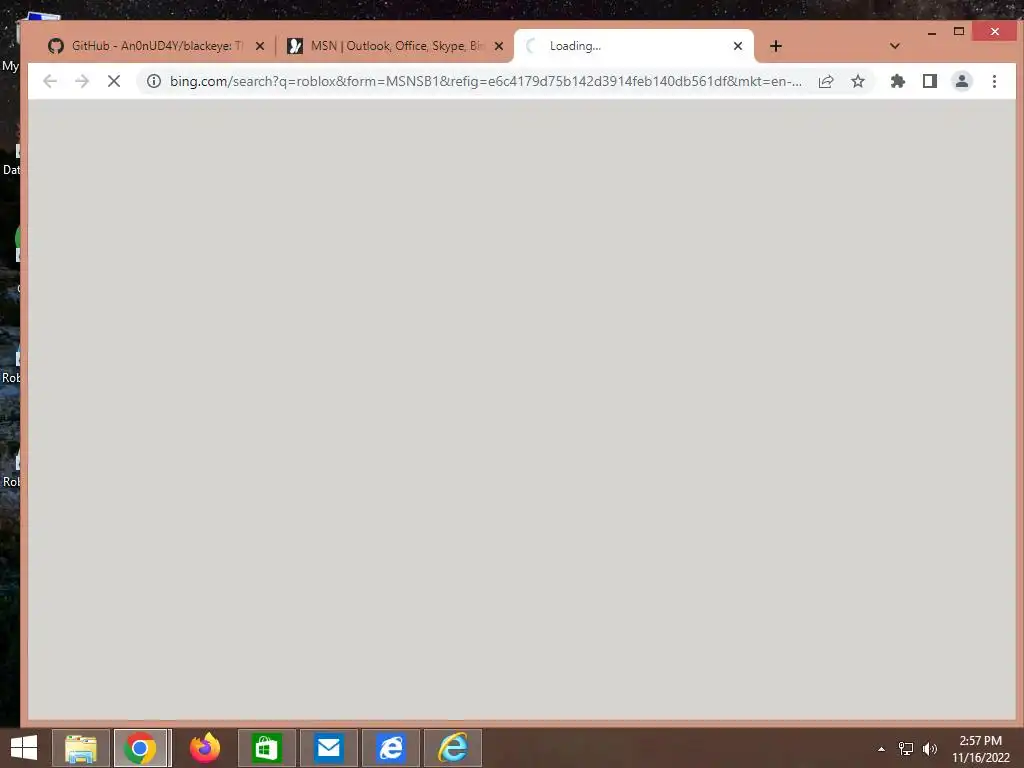The width and height of the screenshot is (1024, 768).
Task: Close the Loading tab
Action: 738,46
